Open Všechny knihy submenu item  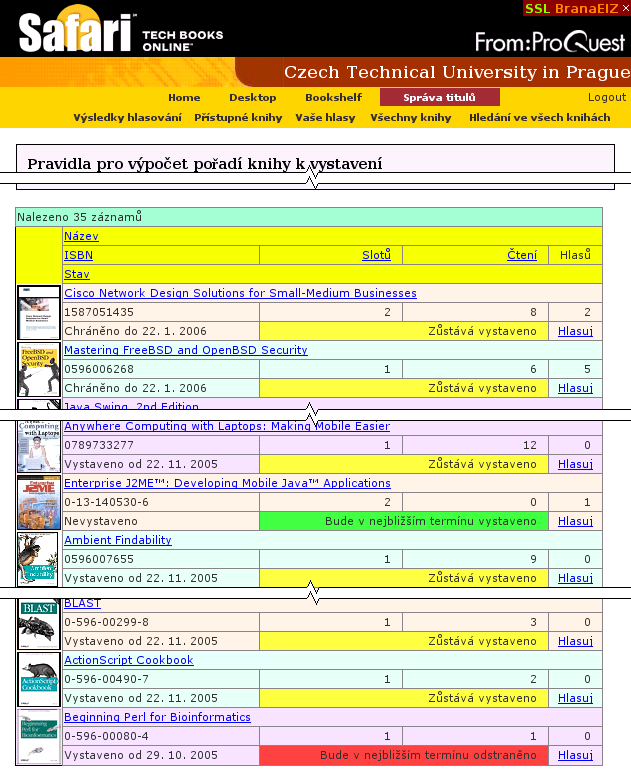pyautogui.click(x=411, y=117)
